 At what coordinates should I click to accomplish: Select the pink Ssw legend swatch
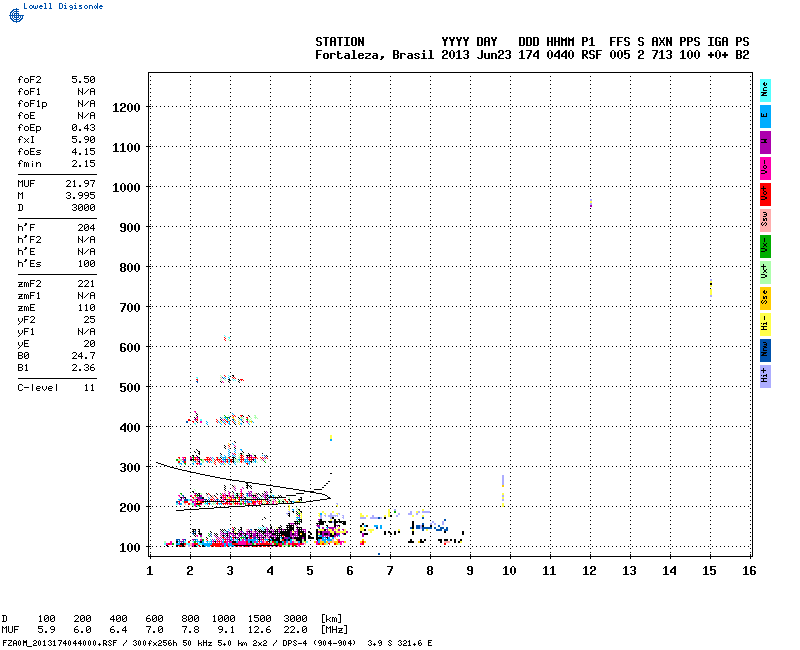[x=765, y=220]
